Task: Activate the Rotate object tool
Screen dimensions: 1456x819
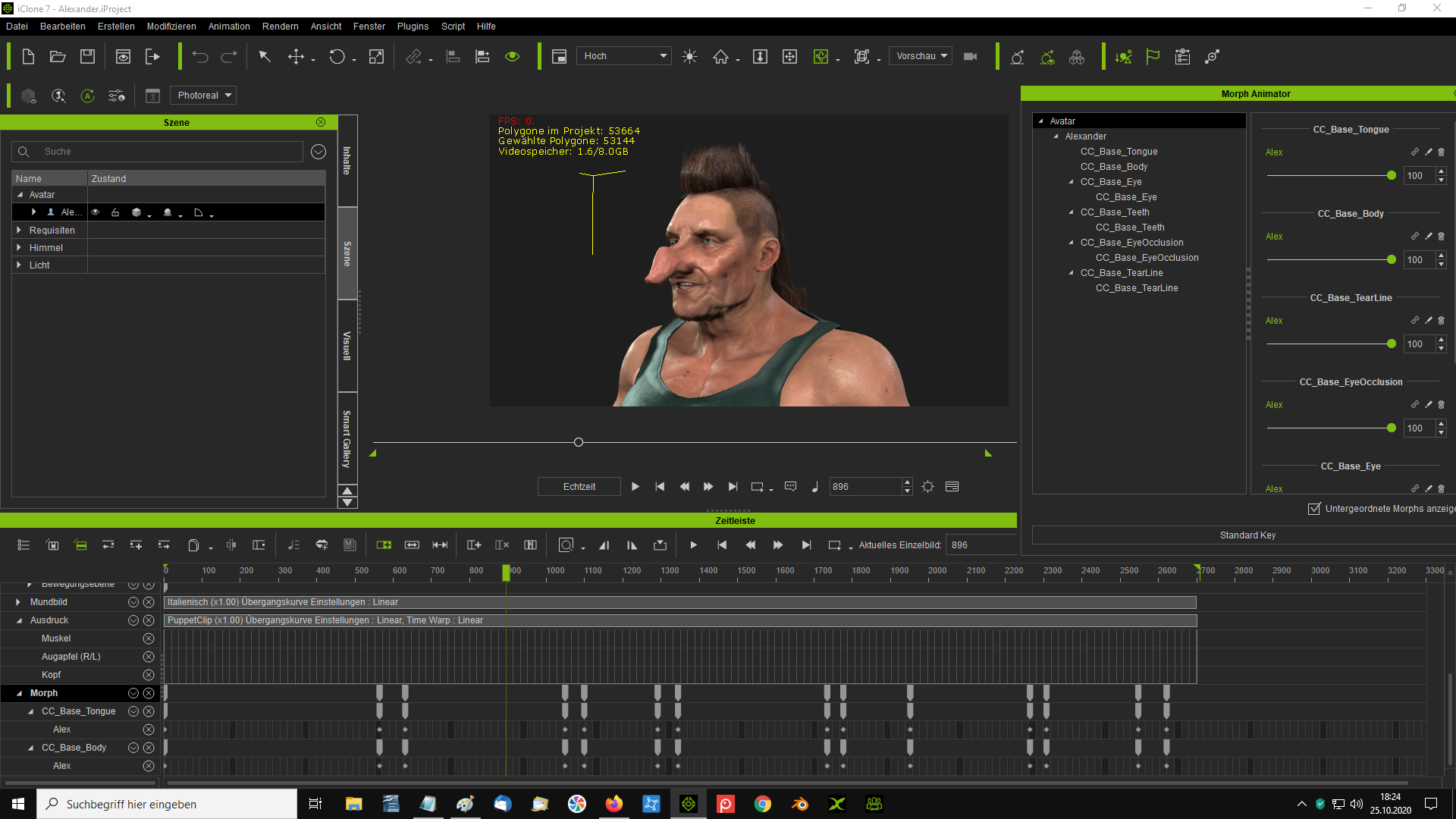Action: coord(337,56)
